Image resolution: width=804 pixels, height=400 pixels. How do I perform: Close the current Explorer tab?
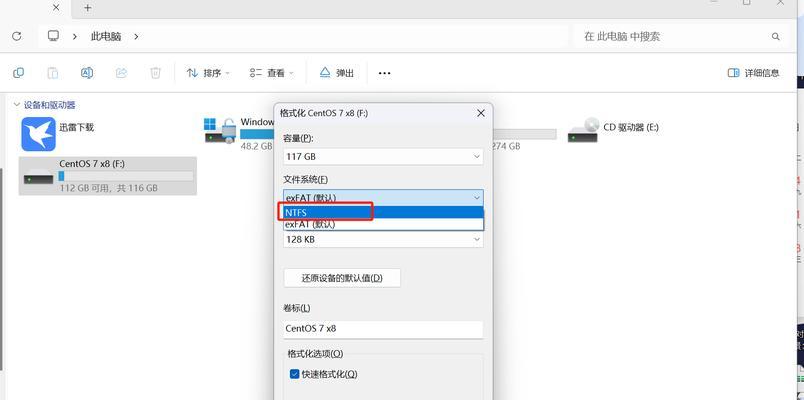click(56, 8)
